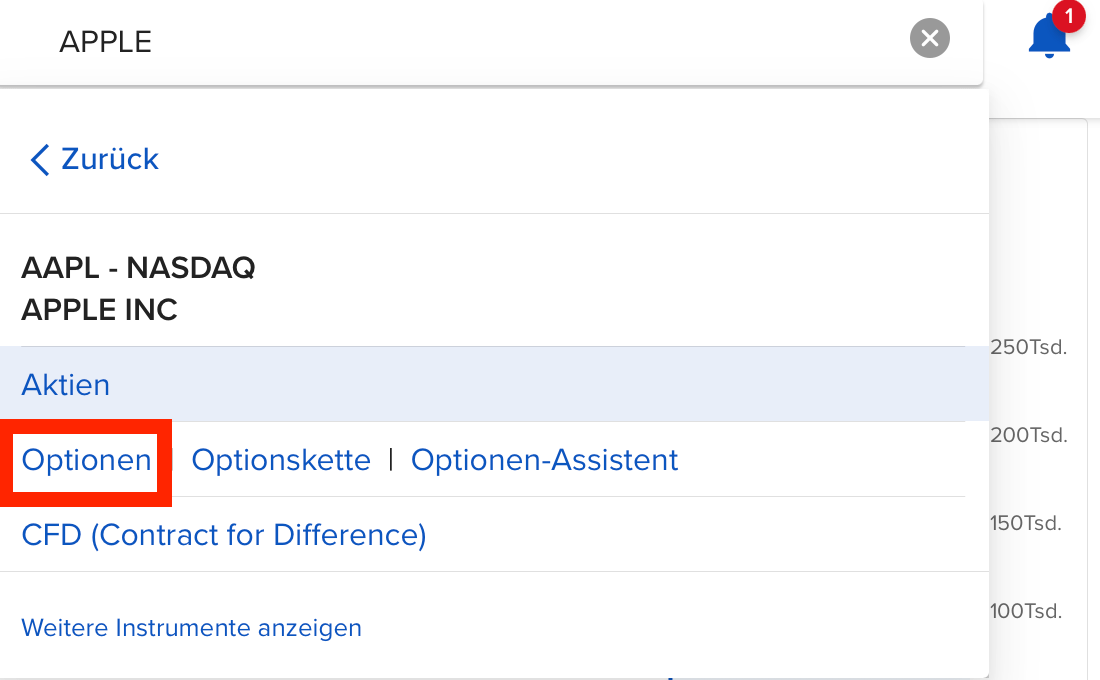This screenshot has width=1100, height=680.
Task: Select the APPLE INC company name
Action: pyautogui.click(x=99, y=310)
